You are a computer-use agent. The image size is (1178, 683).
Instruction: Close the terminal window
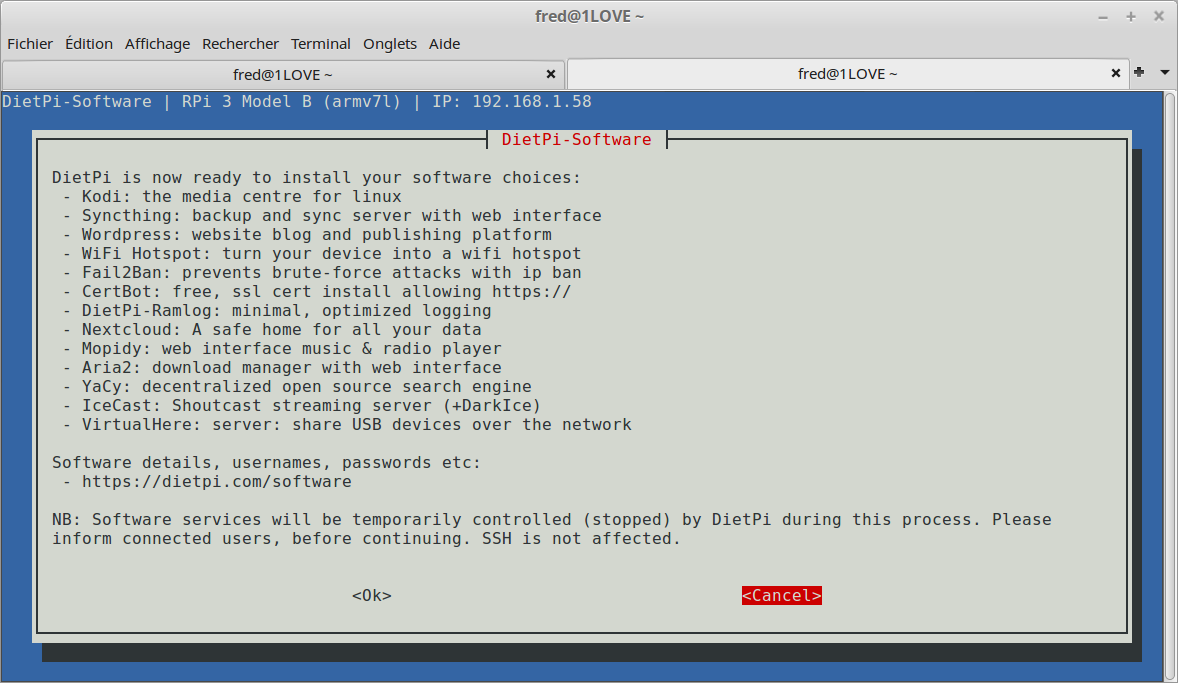click(x=1158, y=17)
